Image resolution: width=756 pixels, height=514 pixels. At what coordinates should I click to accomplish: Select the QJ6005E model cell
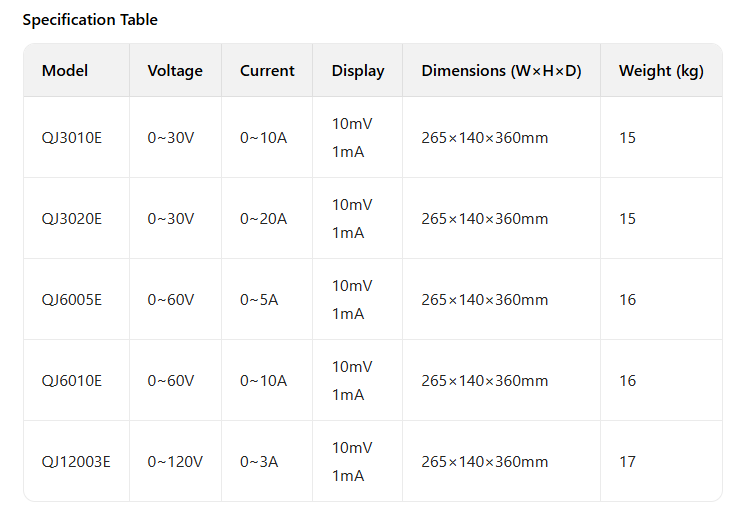[72, 300]
